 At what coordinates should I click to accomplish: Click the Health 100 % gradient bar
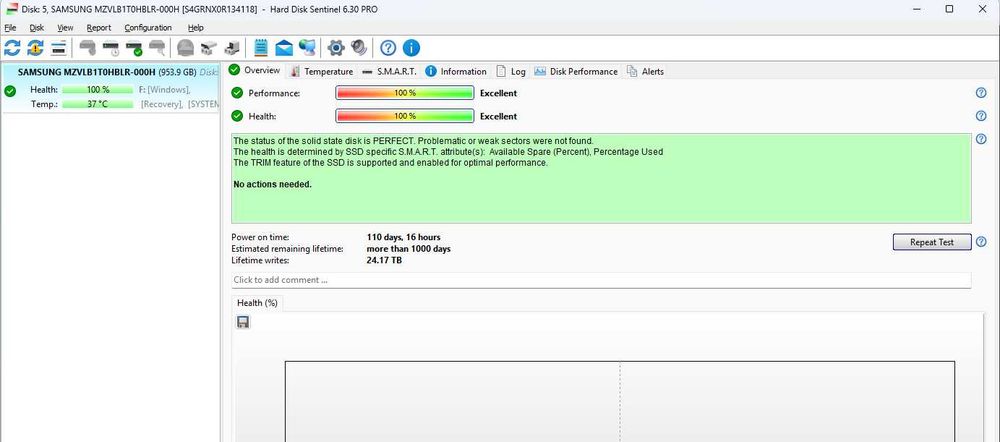pos(405,116)
